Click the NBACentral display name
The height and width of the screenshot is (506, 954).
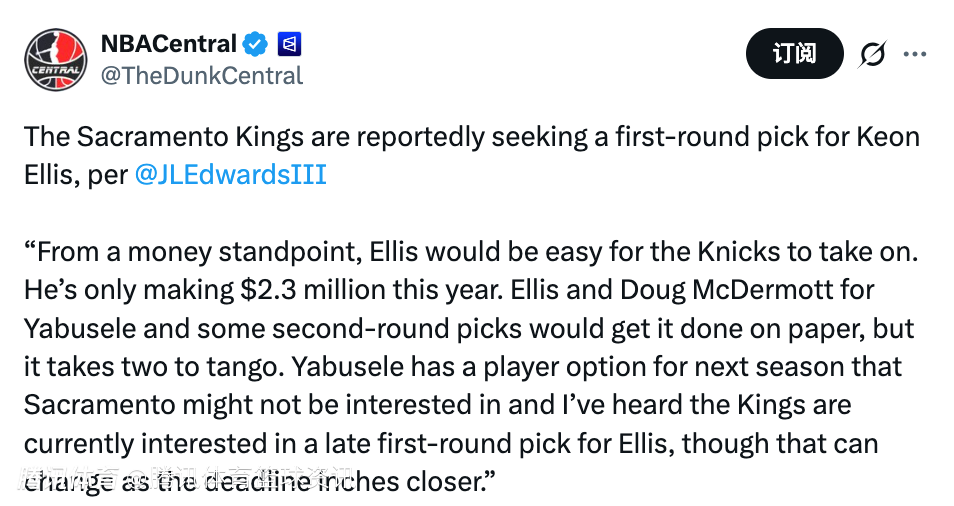(x=168, y=44)
